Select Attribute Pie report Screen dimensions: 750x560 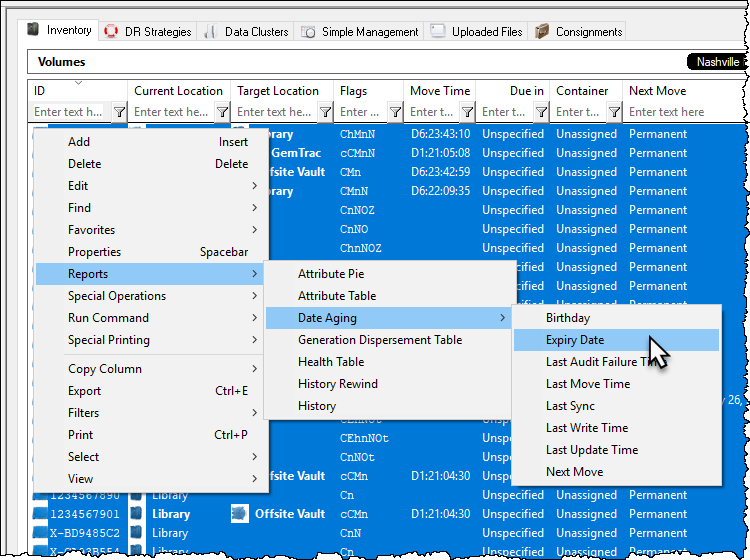point(389,274)
